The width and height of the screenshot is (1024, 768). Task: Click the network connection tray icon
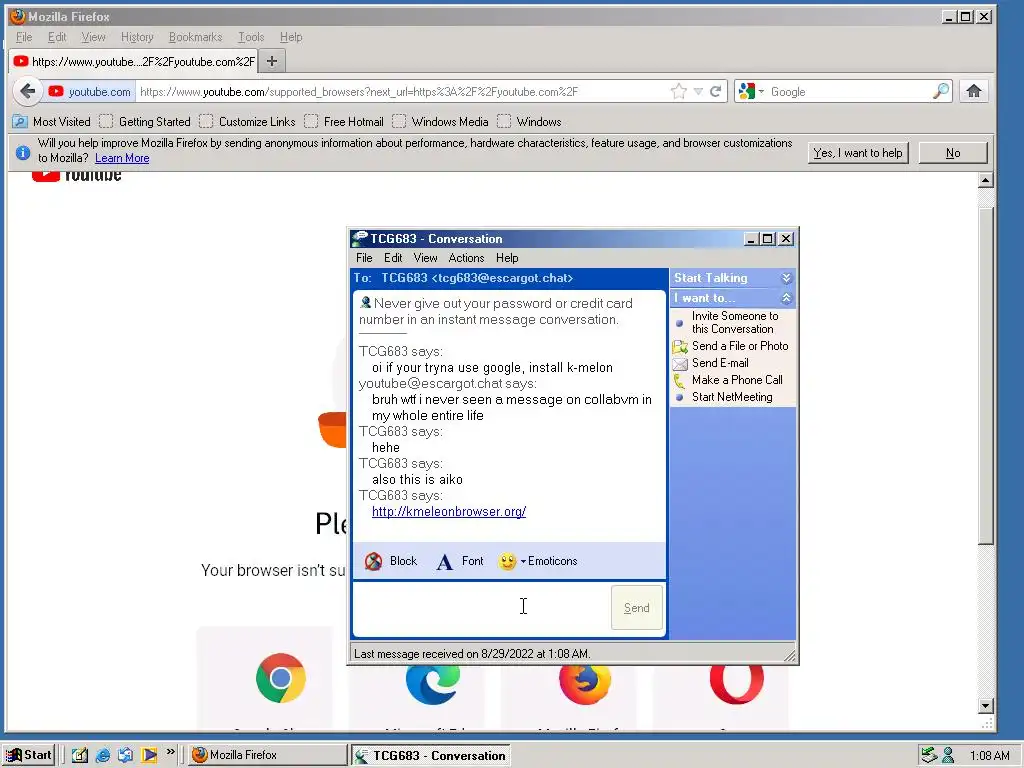tap(929, 756)
